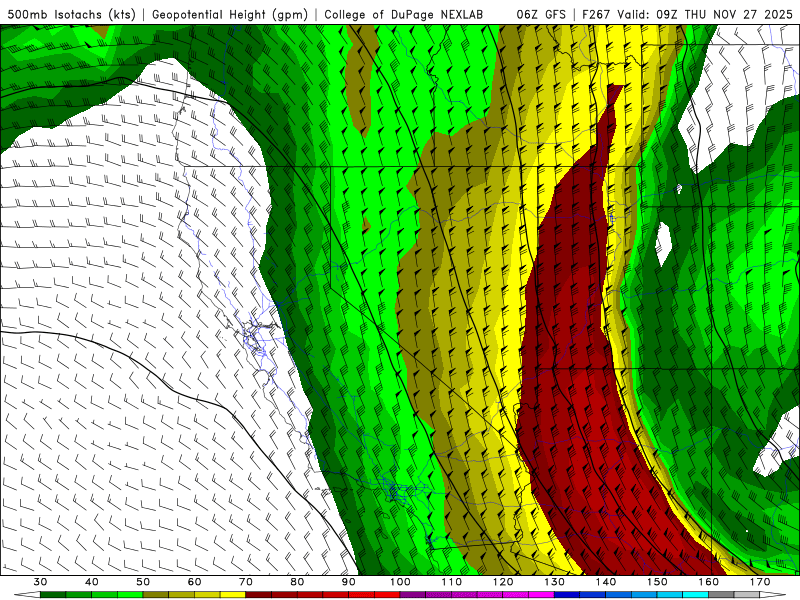Click the '60' color bar label
This screenshot has height=600, width=800.
[x=194, y=582]
